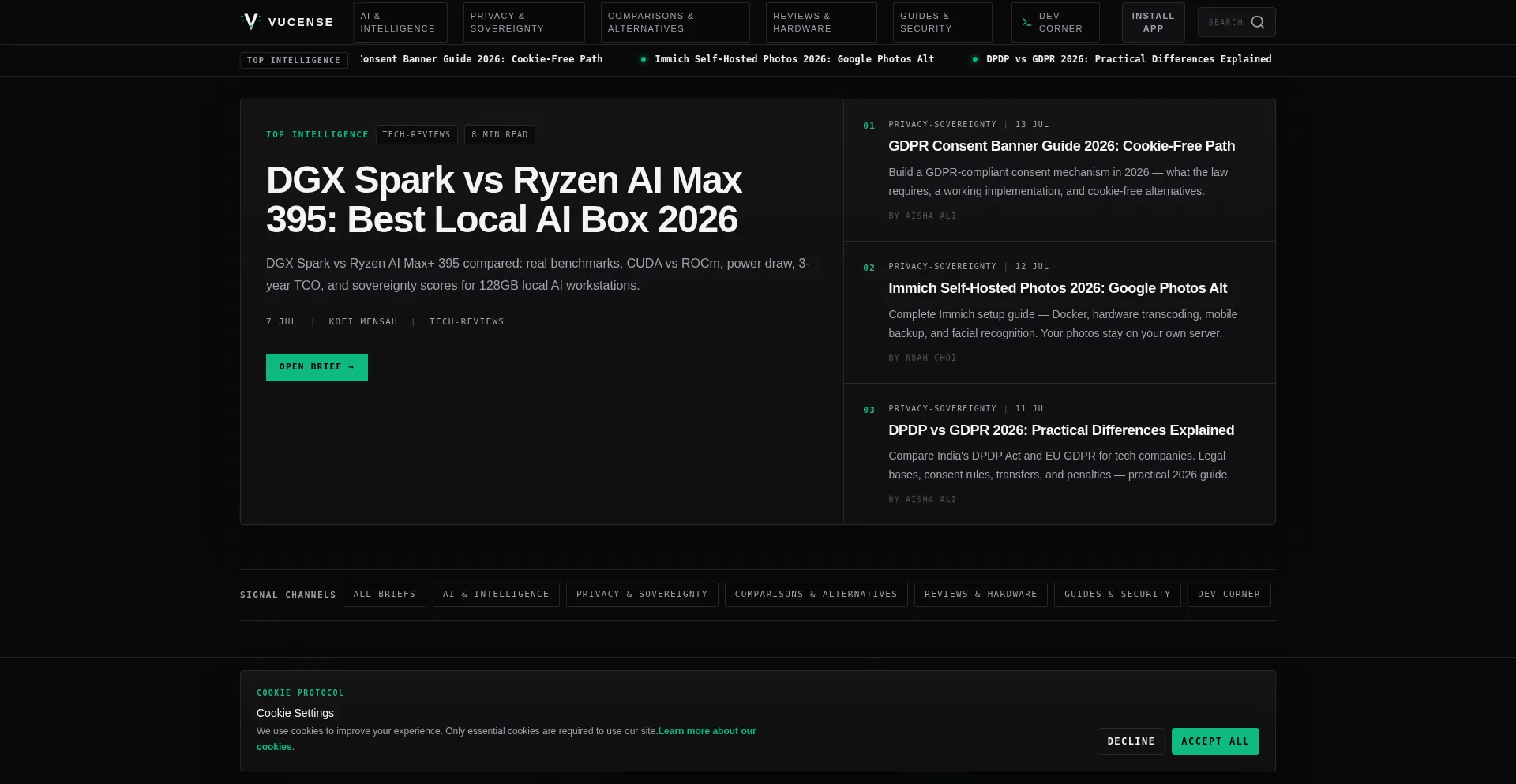Viewport: 1516px width, 784px height.
Task: Select Dev Corner channel filter
Action: pyautogui.click(x=1229, y=595)
